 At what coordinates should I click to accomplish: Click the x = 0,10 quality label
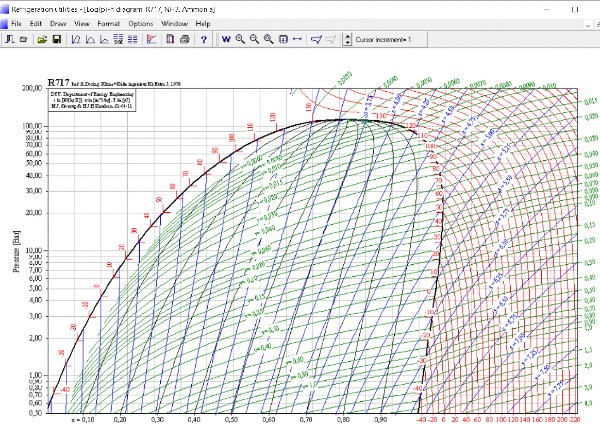pos(83,419)
